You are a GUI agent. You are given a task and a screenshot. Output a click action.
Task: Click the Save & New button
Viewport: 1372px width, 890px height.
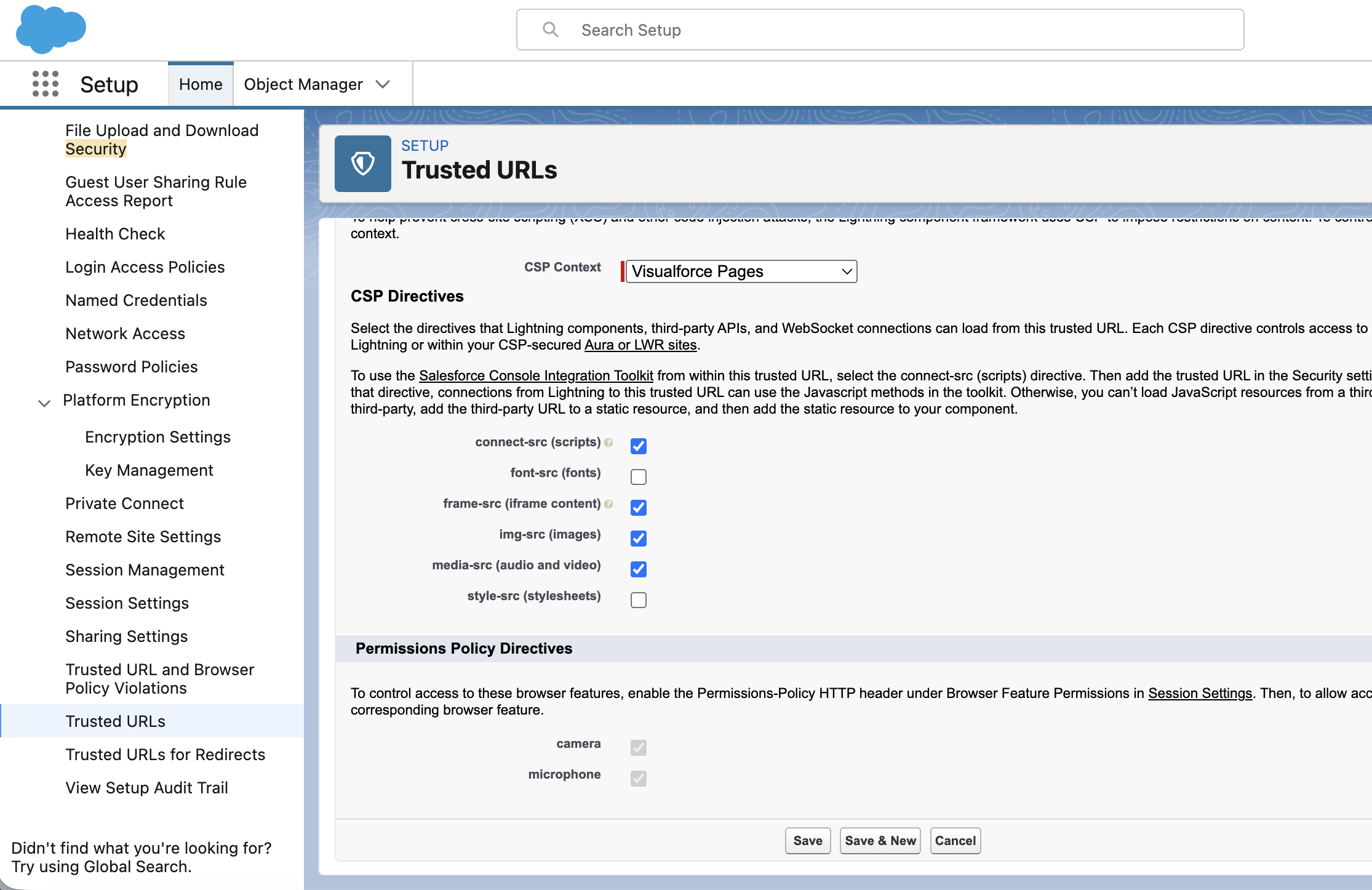click(880, 841)
